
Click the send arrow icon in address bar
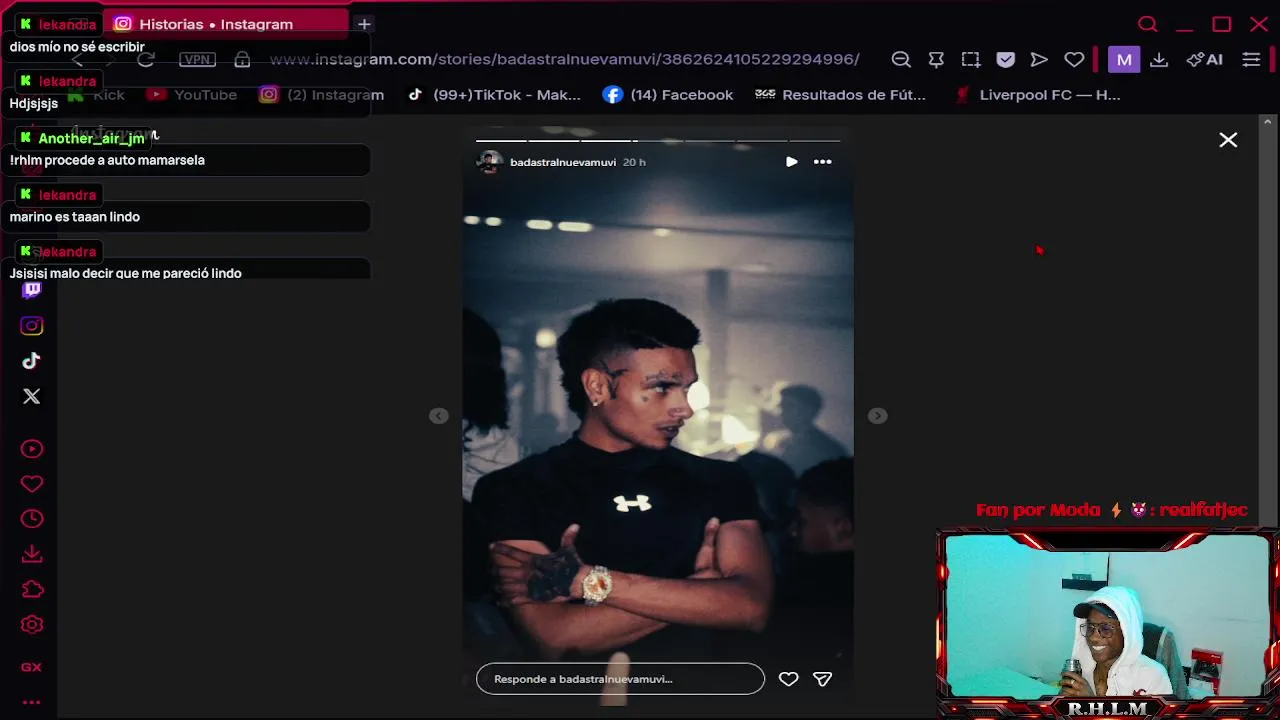tap(1040, 60)
